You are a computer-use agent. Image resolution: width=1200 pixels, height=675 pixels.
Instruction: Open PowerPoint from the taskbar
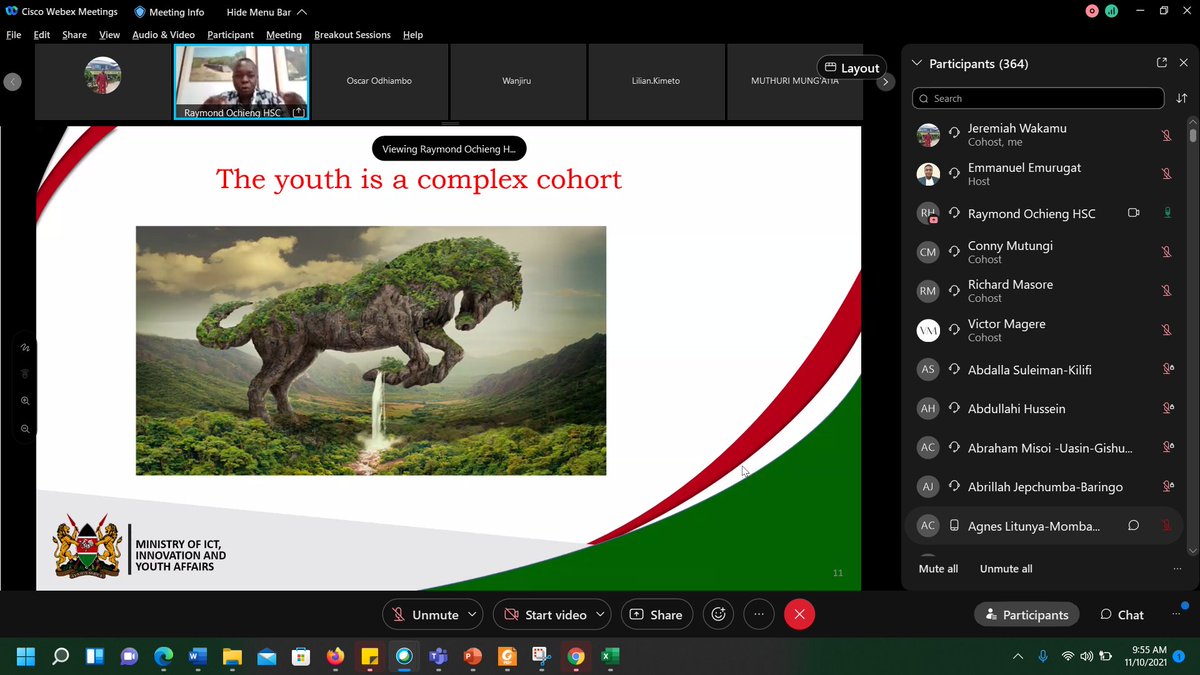tap(473, 656)
